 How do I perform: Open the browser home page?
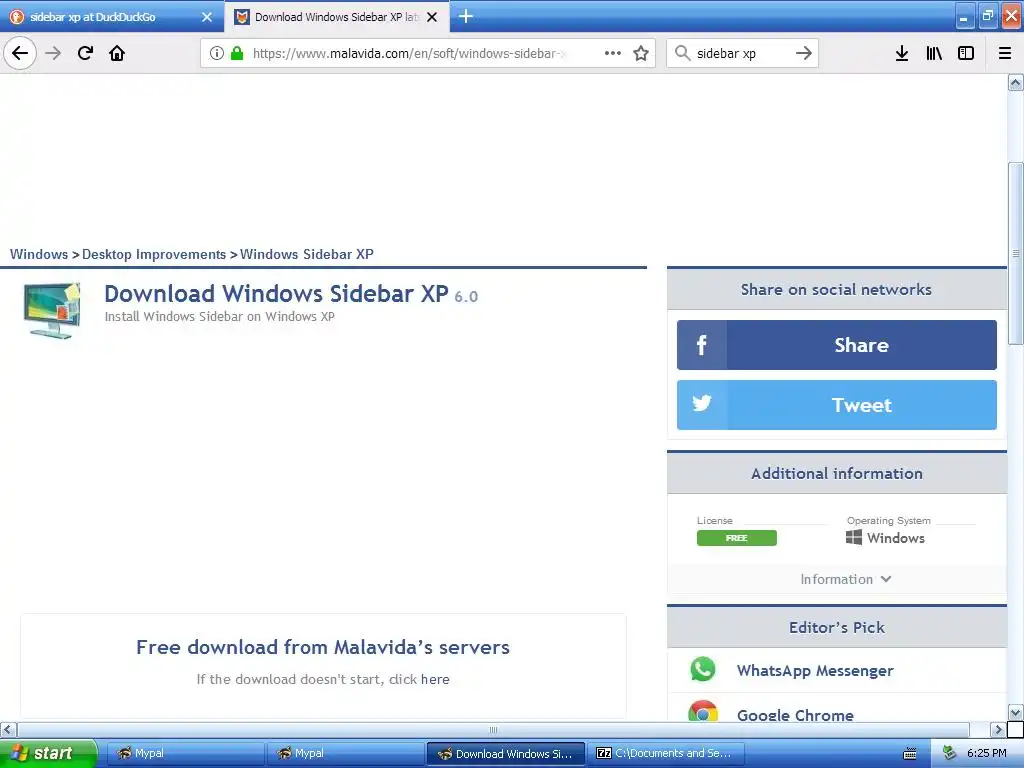pos(117,53)
